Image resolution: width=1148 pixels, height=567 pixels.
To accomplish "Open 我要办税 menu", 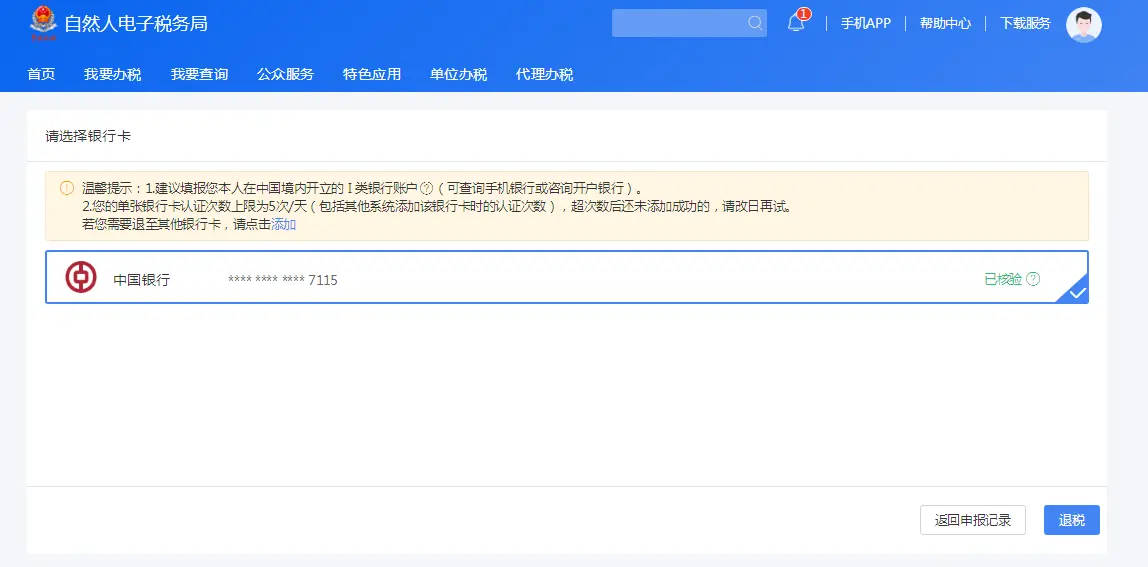I will click(x=113, y=74).
